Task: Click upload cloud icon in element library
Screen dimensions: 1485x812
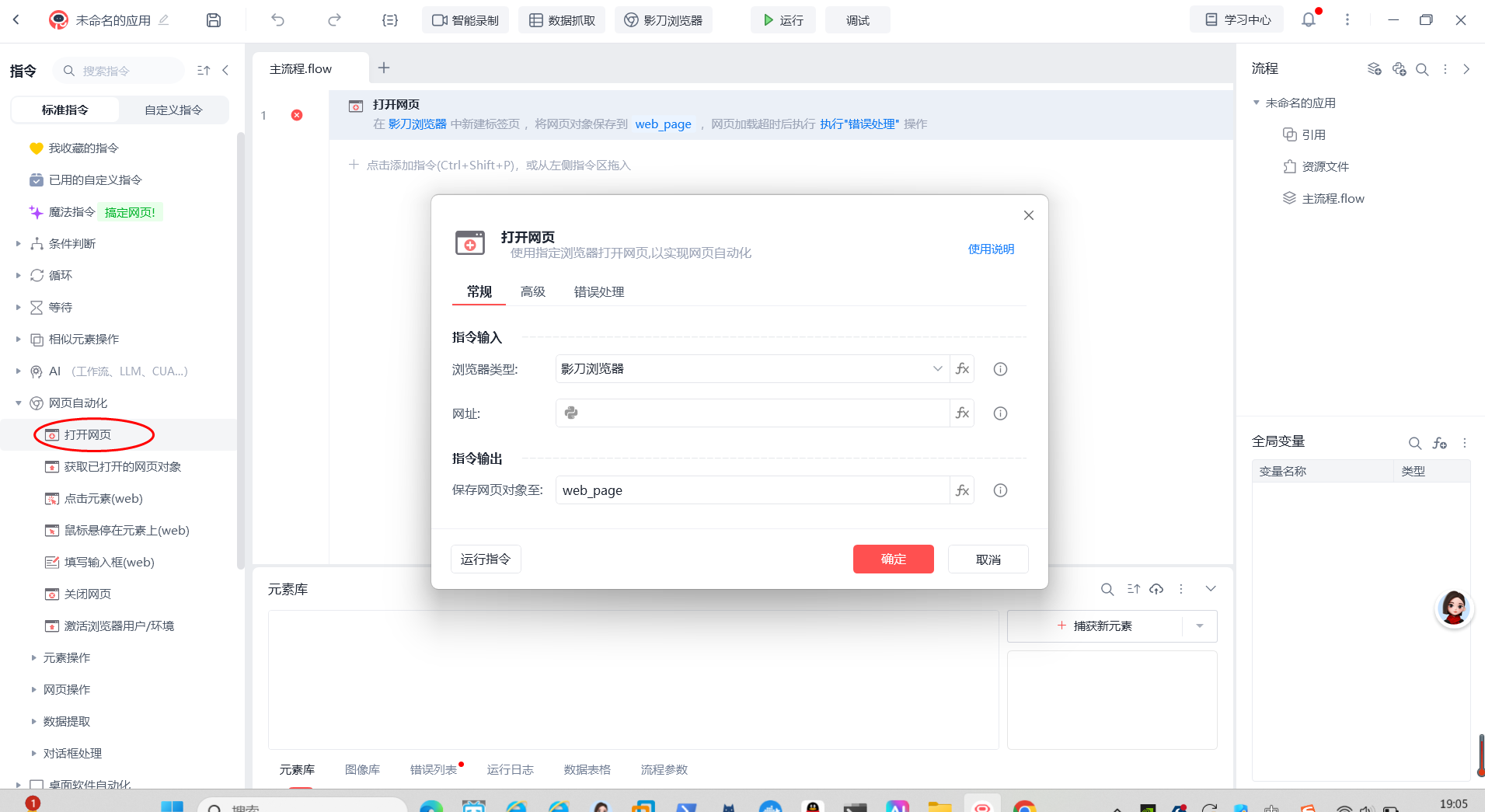Action: click(x=1156, y=589)
